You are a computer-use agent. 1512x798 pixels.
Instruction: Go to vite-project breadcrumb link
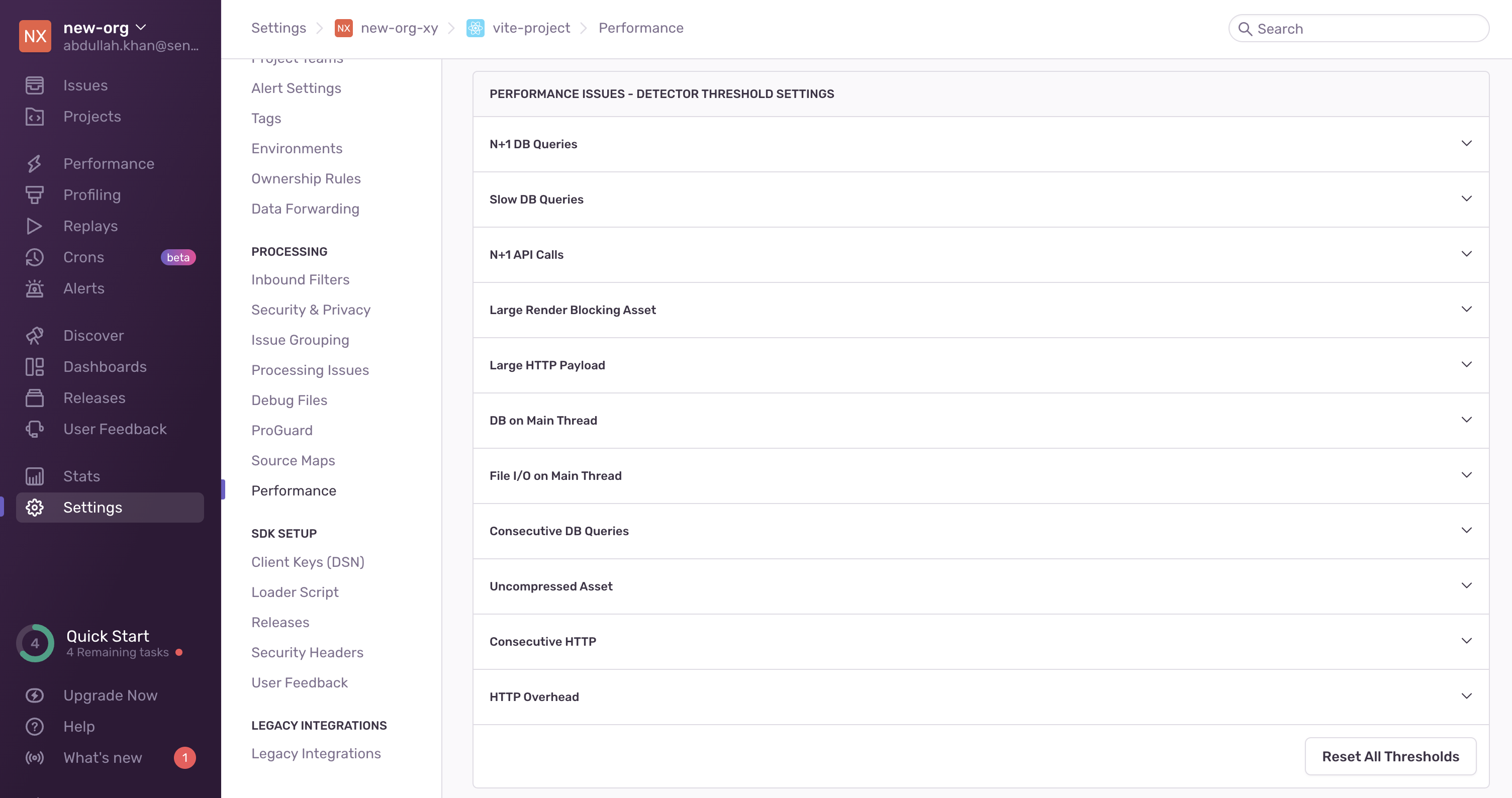(531, 28)
